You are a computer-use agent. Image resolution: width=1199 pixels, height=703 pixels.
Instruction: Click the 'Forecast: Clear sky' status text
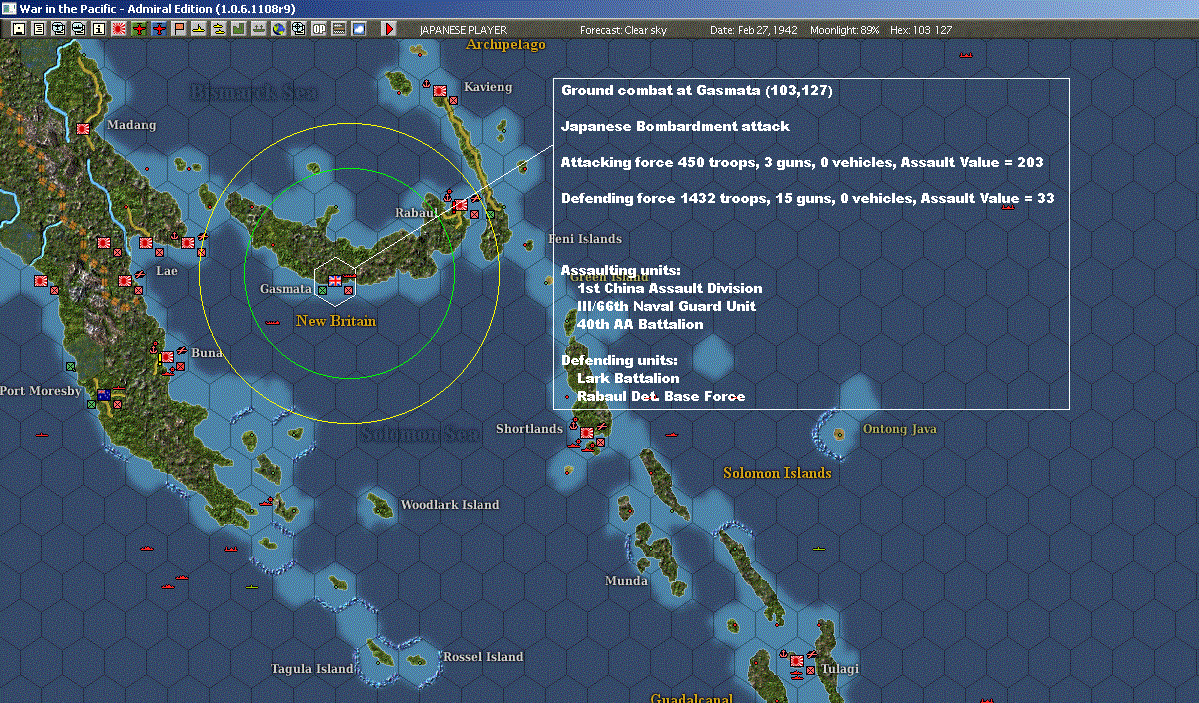pos(623,30)
